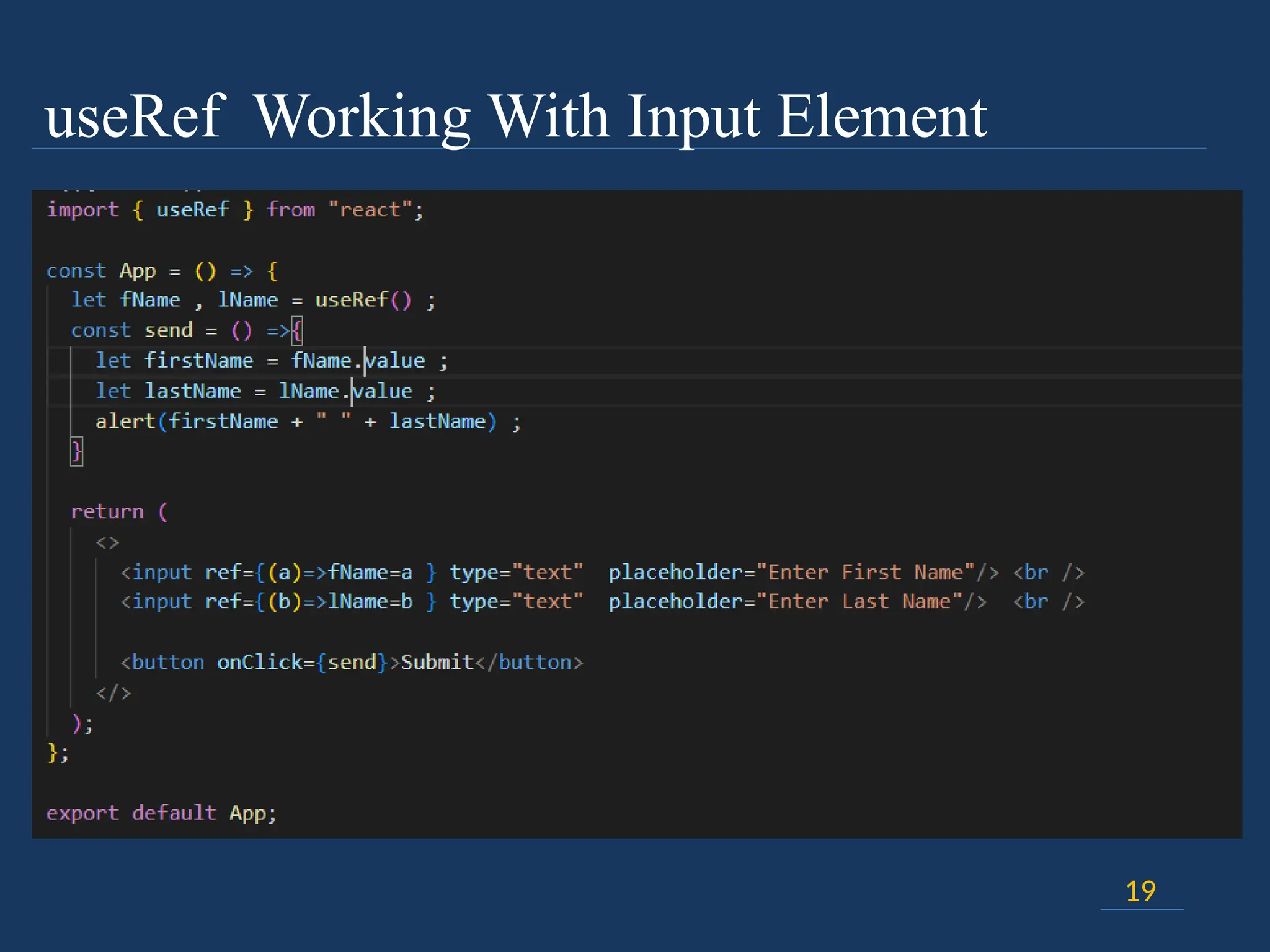
Task: Click the 'Submit' text in button element
Action: click(437, 663)
